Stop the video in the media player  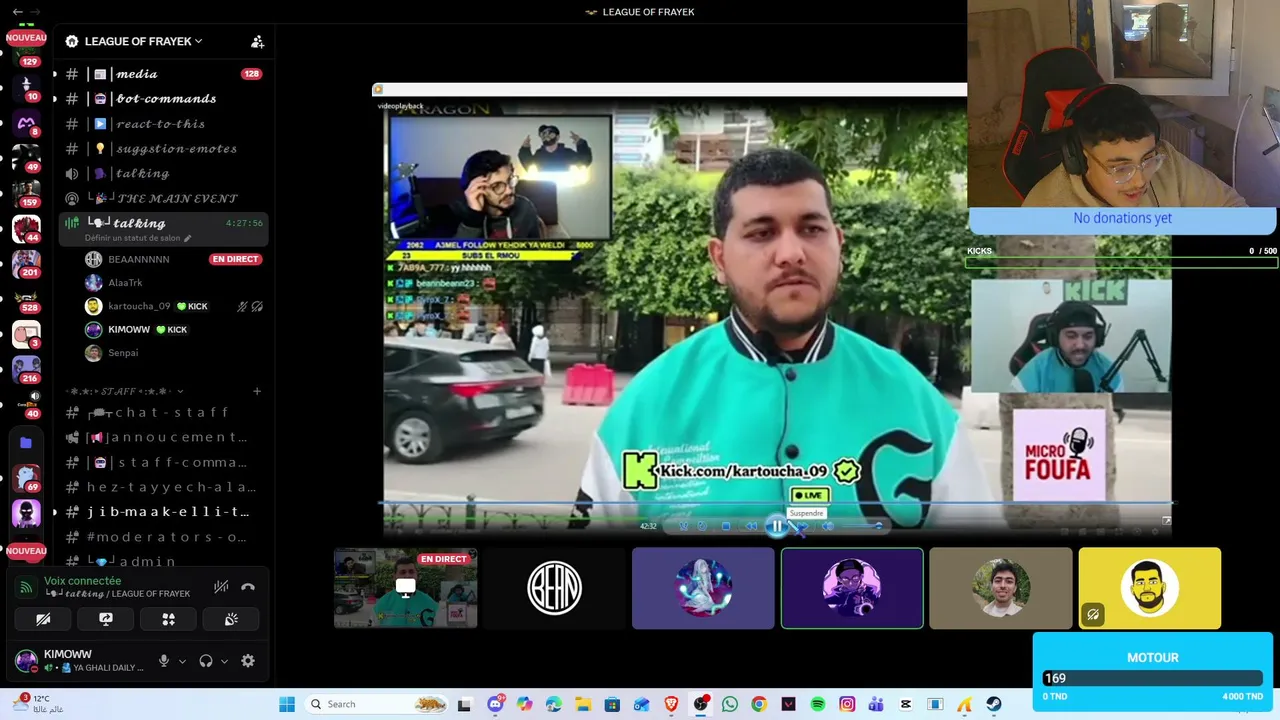pos(726,526)
